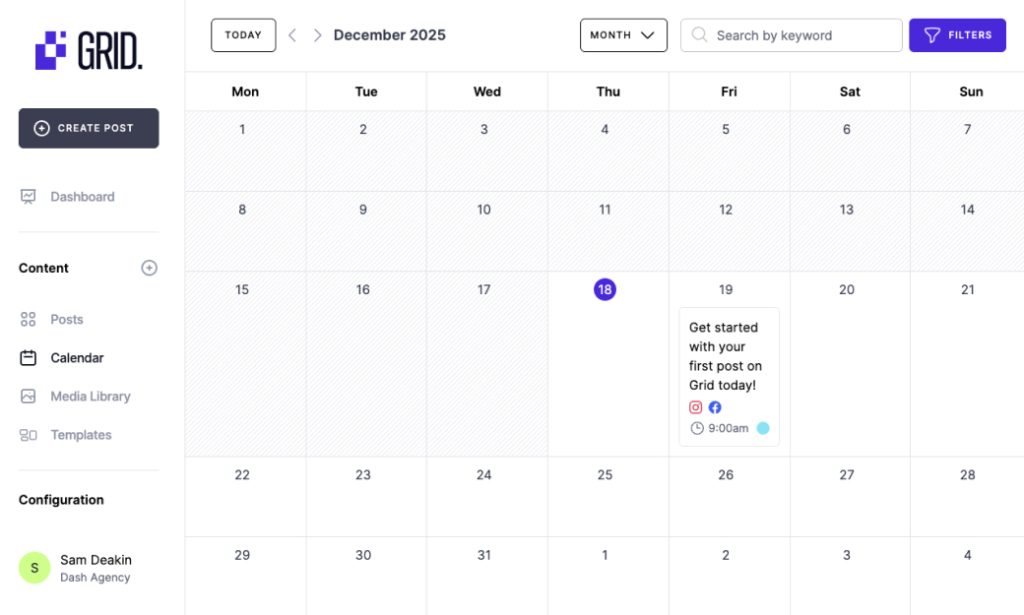Click the Instagram icon on the post card
Viewport: 1024px width, 615px height.
(x=696, y=407)
